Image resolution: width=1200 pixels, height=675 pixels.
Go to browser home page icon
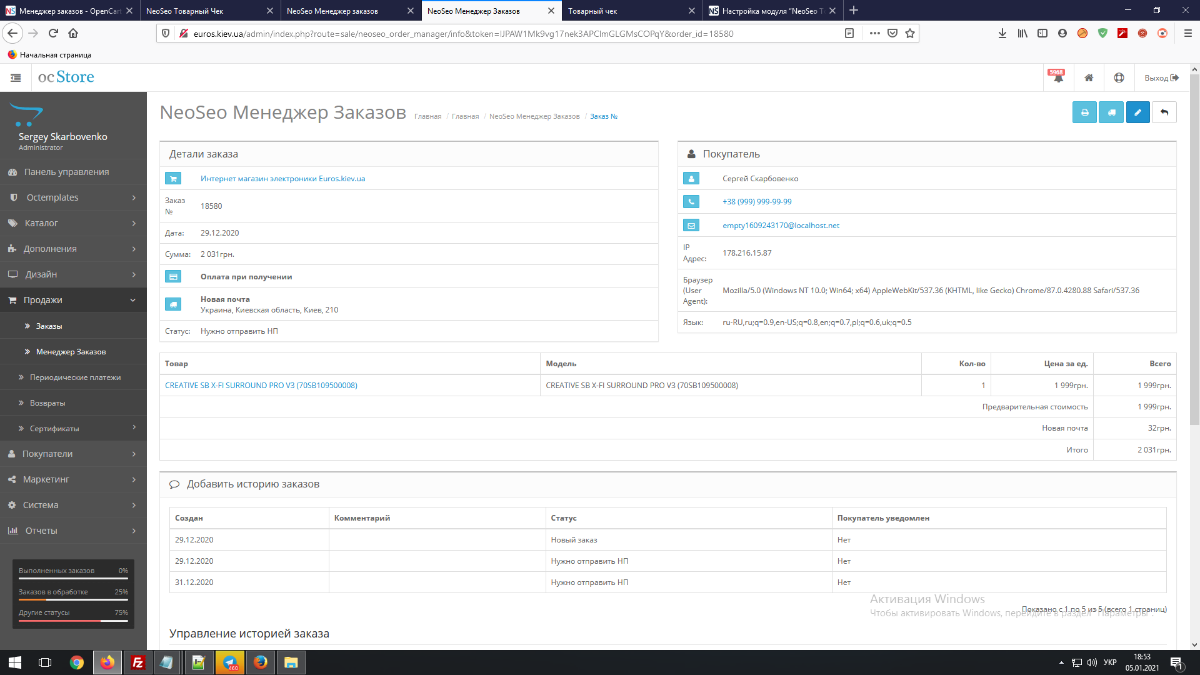73,33
